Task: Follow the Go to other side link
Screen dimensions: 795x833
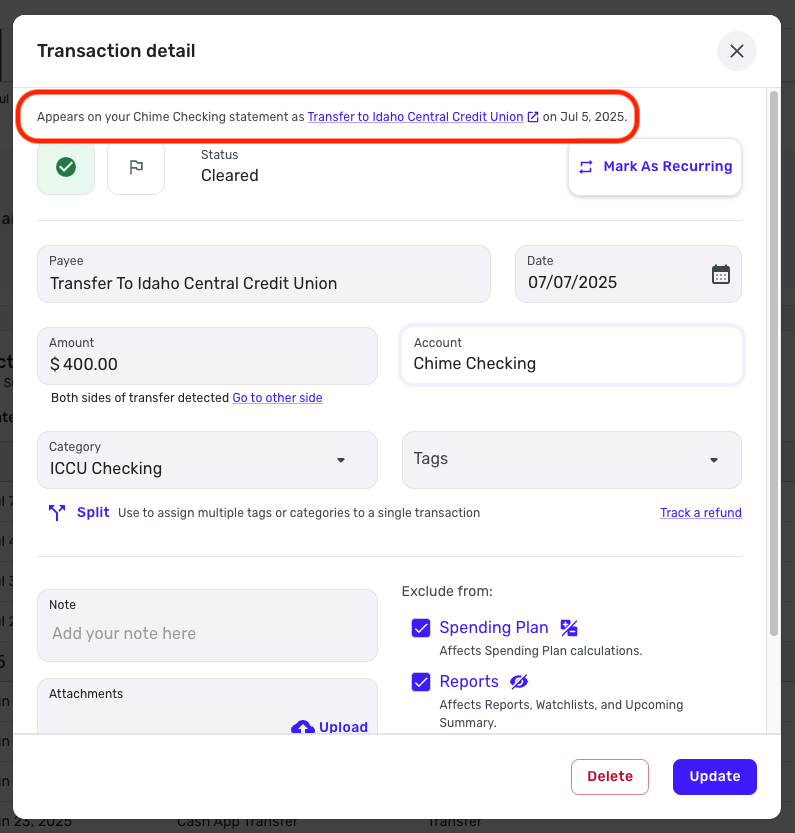Action: [x=277, y=398]
